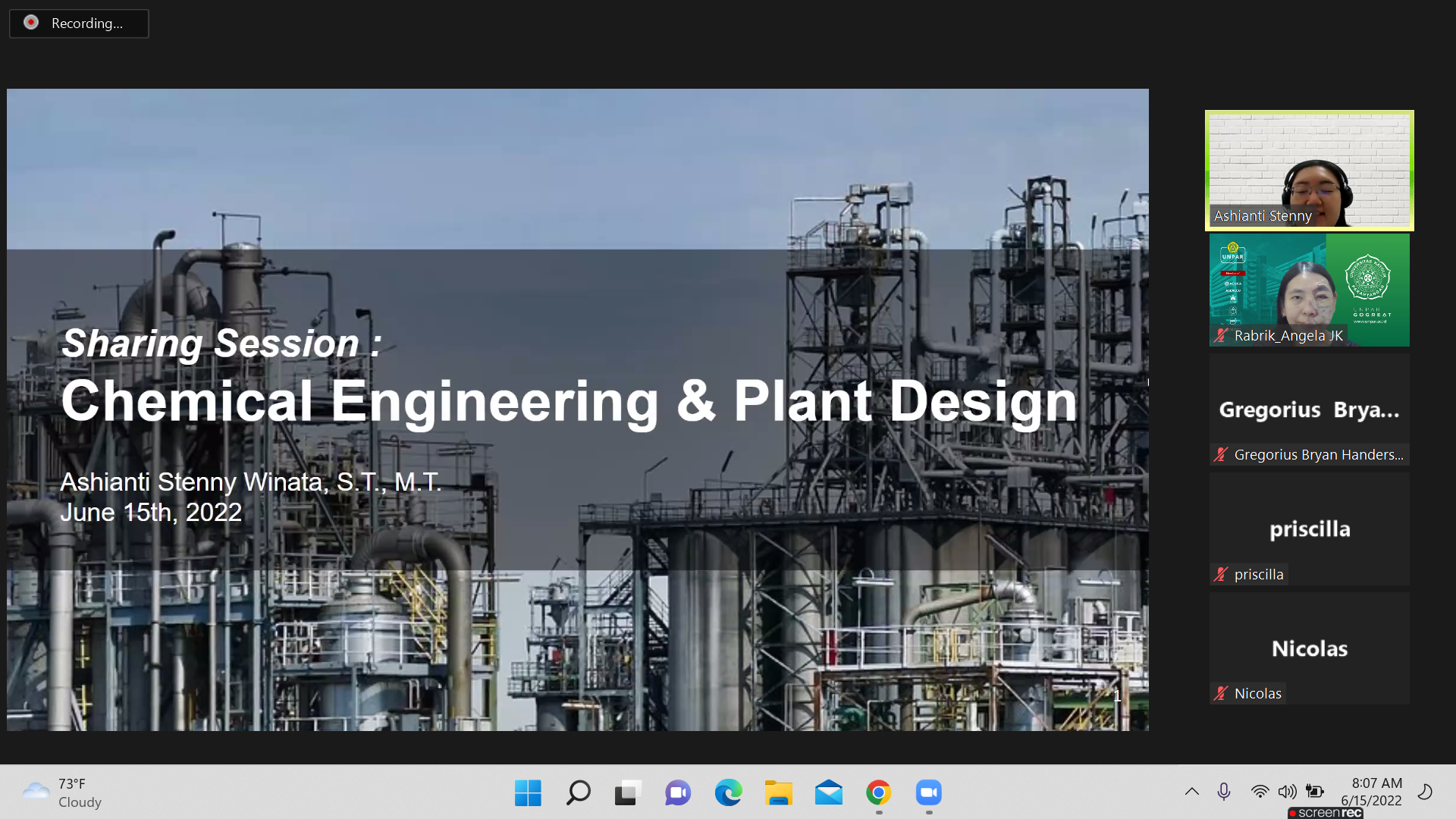Expand hidden system tray icons chevron
Image resolution: width=1456 pixels, height=819 pixels.
pyautogui.click(x=1191, y=792)
